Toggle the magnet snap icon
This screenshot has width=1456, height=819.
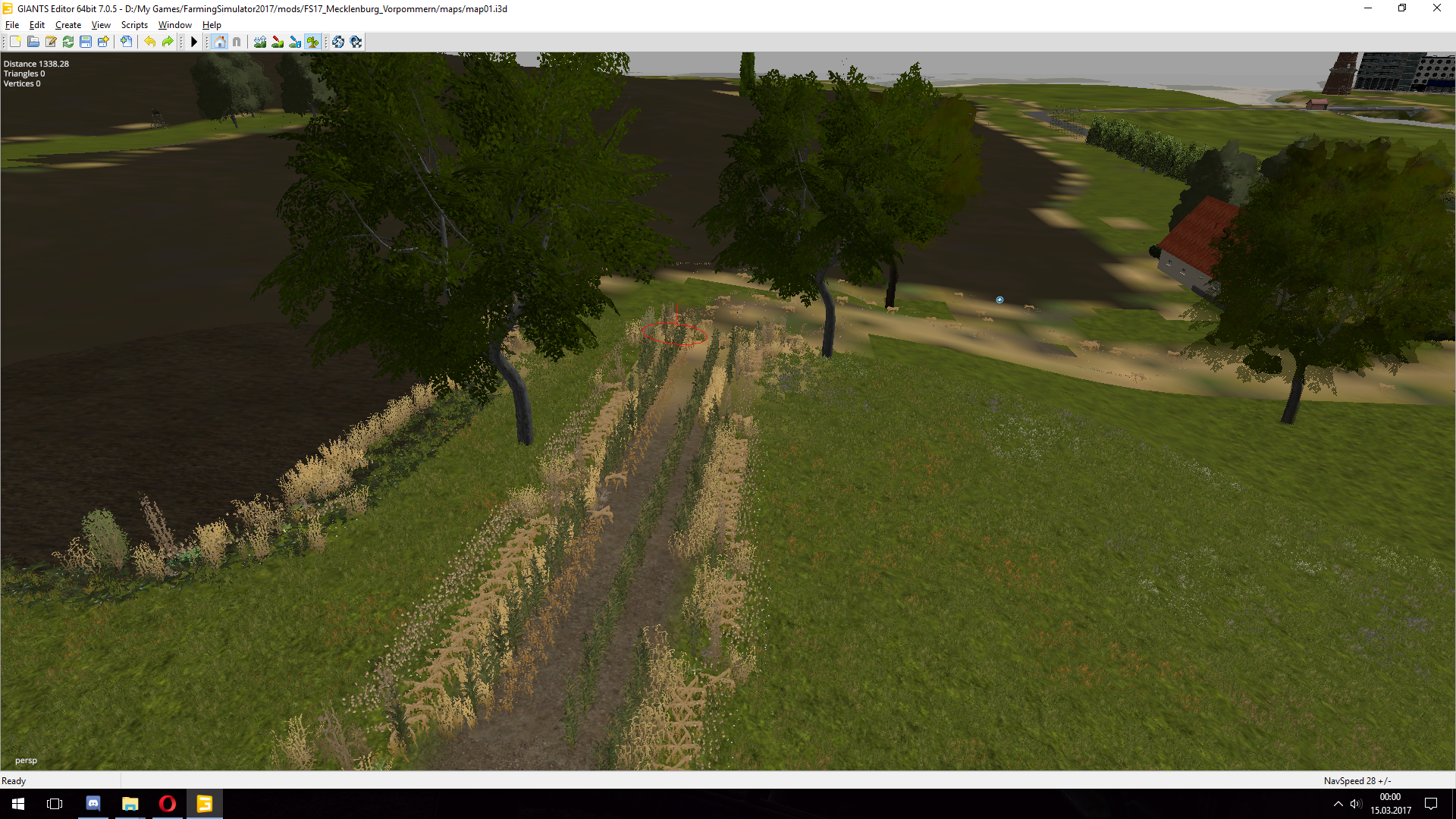point(237,42)
